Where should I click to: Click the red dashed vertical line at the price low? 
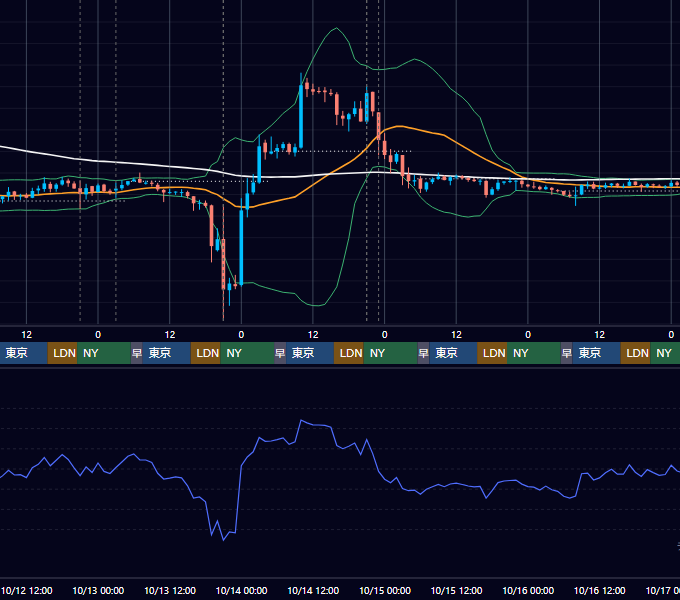[x=223, y=264]
